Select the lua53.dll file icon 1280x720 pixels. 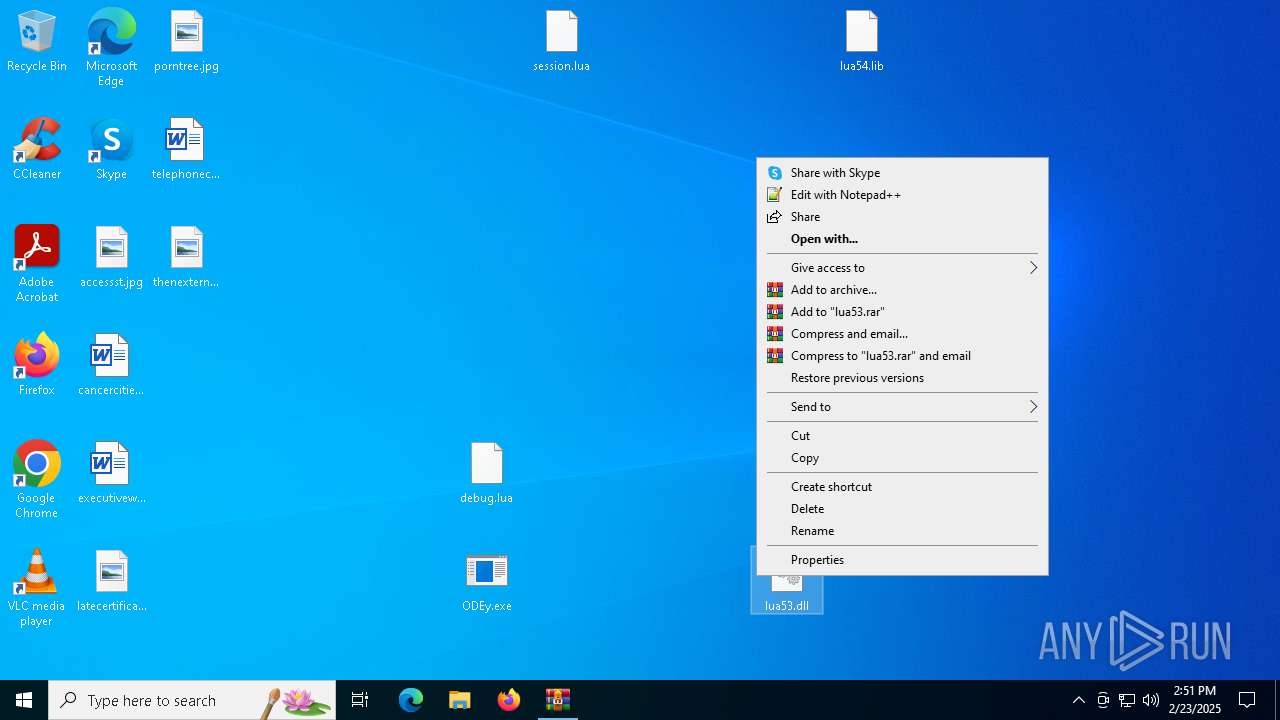[787, 594]
